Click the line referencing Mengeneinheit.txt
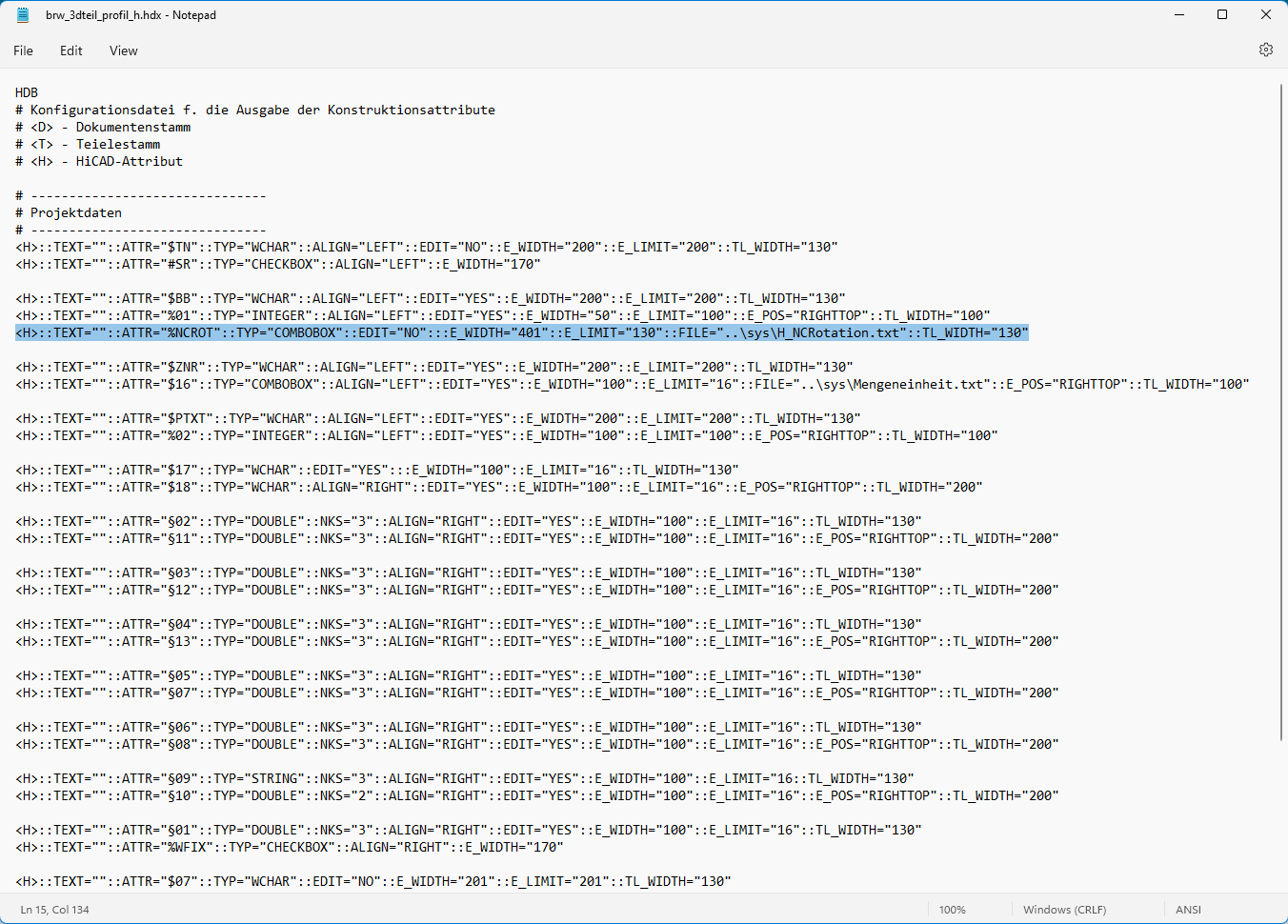Screen dimensions: 1288x924 (632, 384)
